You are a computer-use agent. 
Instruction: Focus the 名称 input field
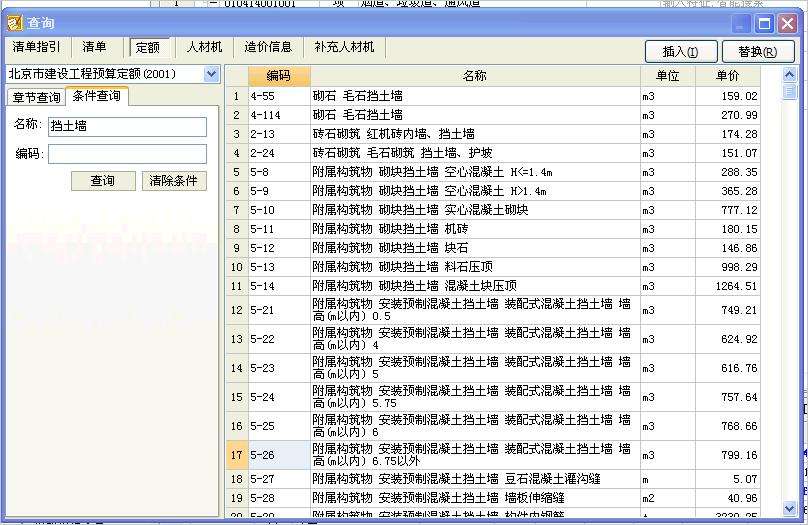(x=127, y=126)
